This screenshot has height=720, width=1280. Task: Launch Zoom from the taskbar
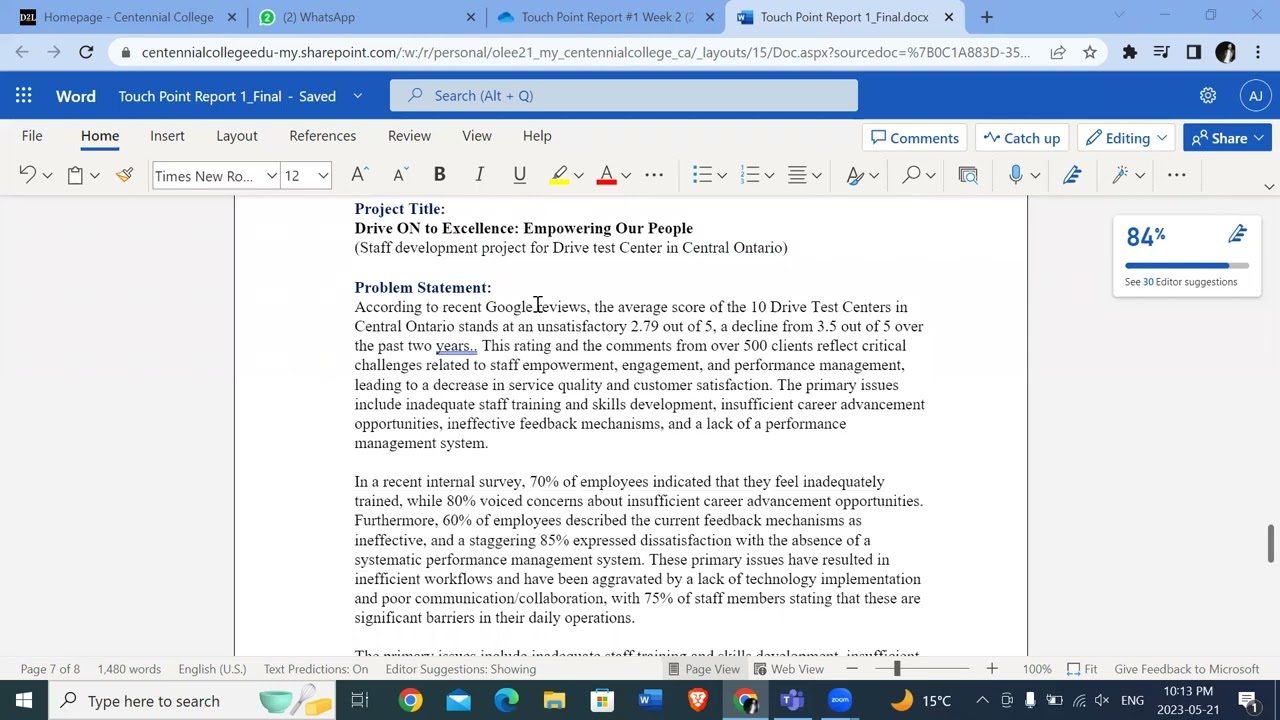coord(840,700)
